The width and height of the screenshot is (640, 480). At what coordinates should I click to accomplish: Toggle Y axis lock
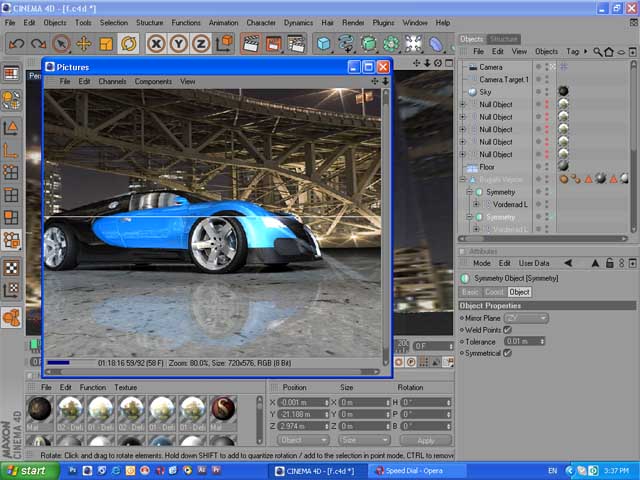coord(178,43)
